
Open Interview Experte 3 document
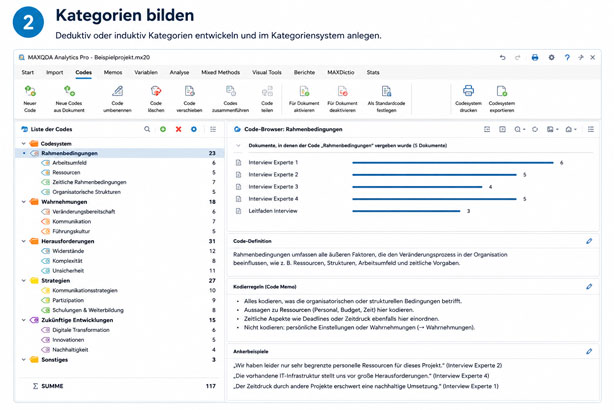pos(273,187)
